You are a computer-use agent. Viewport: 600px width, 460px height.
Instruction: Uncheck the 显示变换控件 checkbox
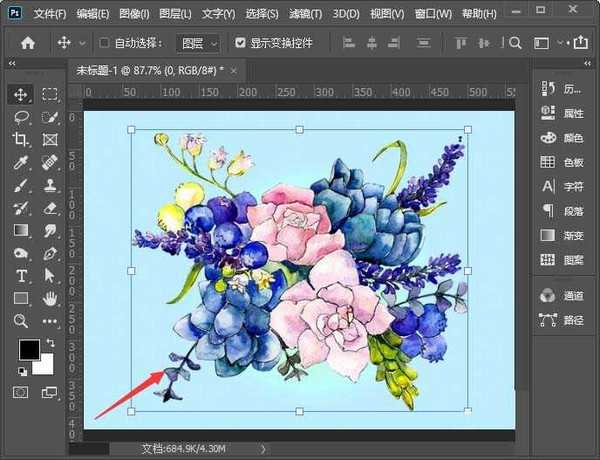[240, 44]
